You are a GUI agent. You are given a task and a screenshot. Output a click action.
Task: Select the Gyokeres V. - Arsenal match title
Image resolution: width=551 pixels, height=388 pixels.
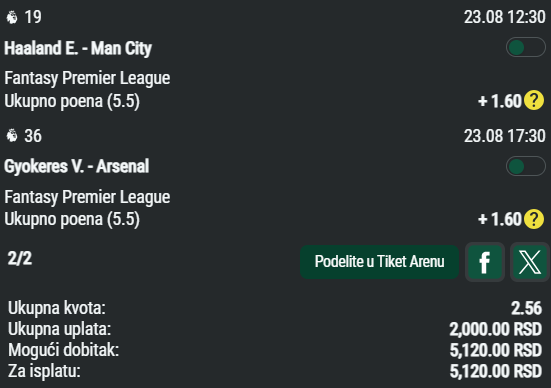click(x=77, y=166)
